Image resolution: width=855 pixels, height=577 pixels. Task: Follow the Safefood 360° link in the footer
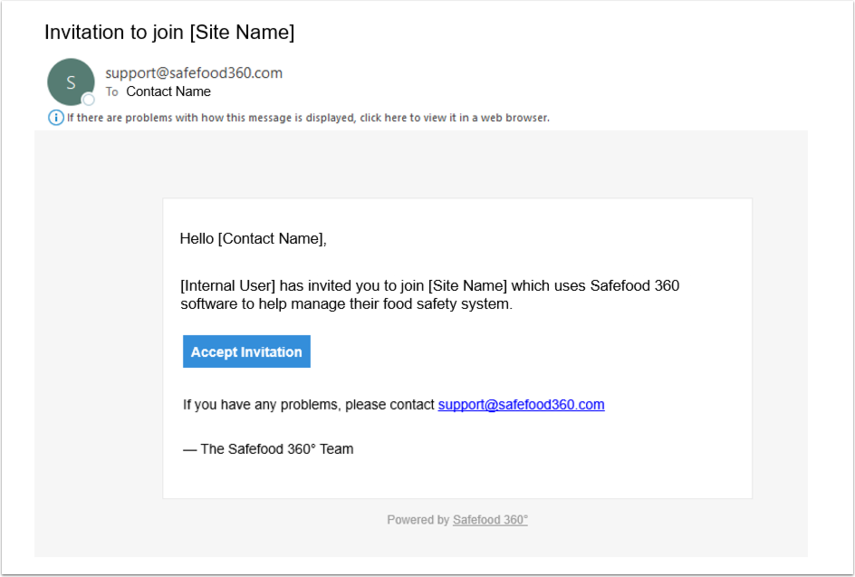click(x=490, y=520)
